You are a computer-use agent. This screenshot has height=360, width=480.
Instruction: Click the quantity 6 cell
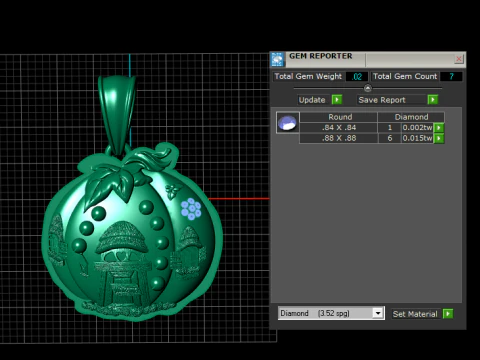[x=389, y=138]
